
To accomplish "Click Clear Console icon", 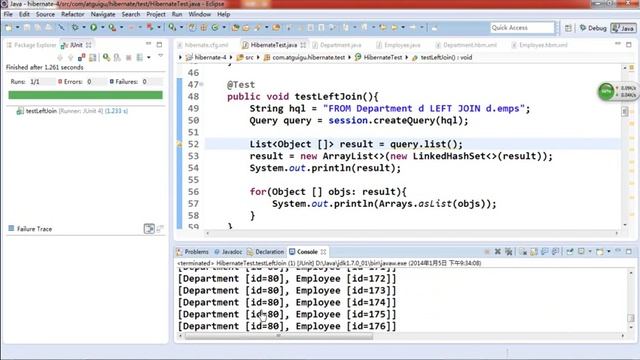I will (x=523, y=251).
